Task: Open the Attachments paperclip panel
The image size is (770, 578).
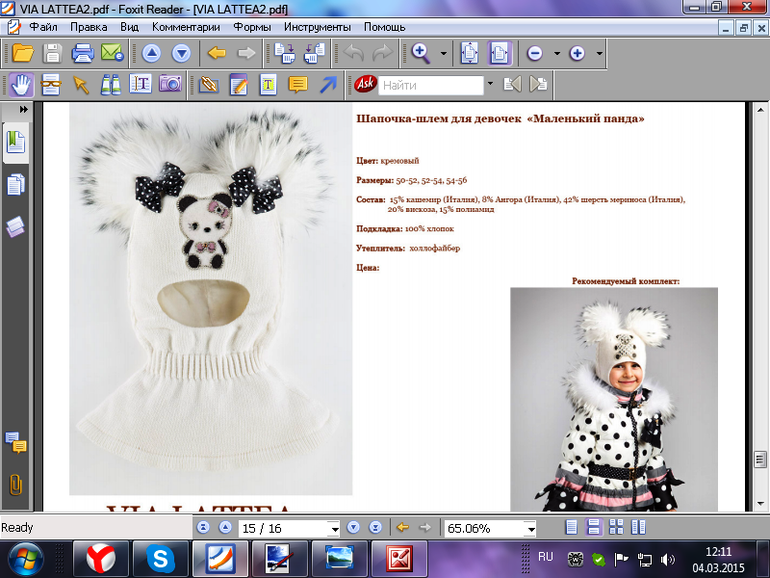Action: coord(16,484)
